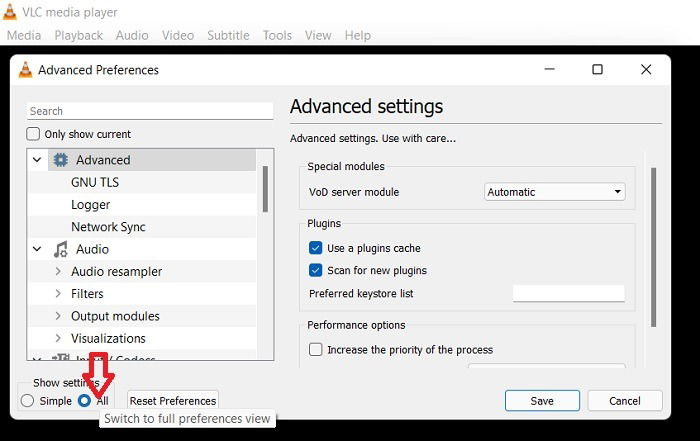Expand the Visualizations node
Viewport: 700px width, 441px height.
coord(58,338)
